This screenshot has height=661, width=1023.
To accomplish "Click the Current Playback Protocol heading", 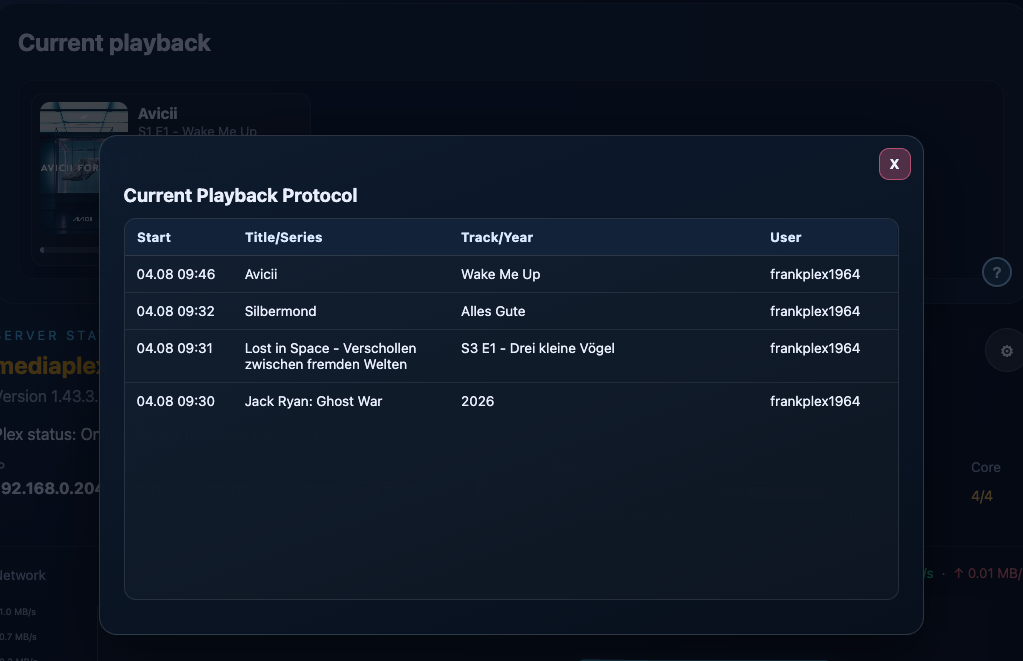I will click(240, 196).
